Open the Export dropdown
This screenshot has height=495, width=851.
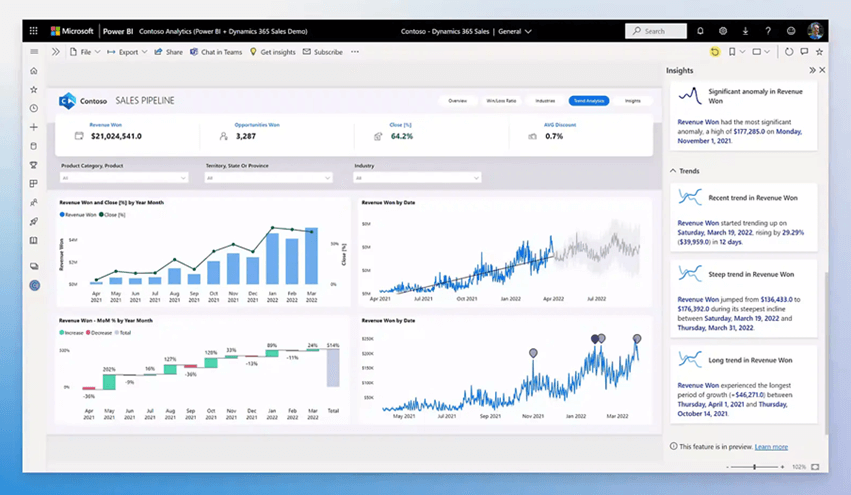click(128, 52)
